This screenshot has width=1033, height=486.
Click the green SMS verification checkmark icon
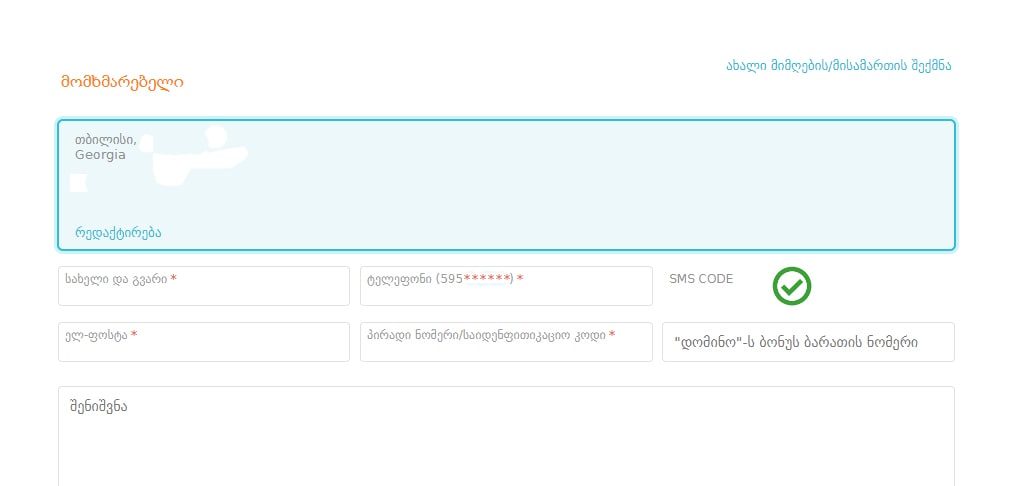[x=791, y=286]
